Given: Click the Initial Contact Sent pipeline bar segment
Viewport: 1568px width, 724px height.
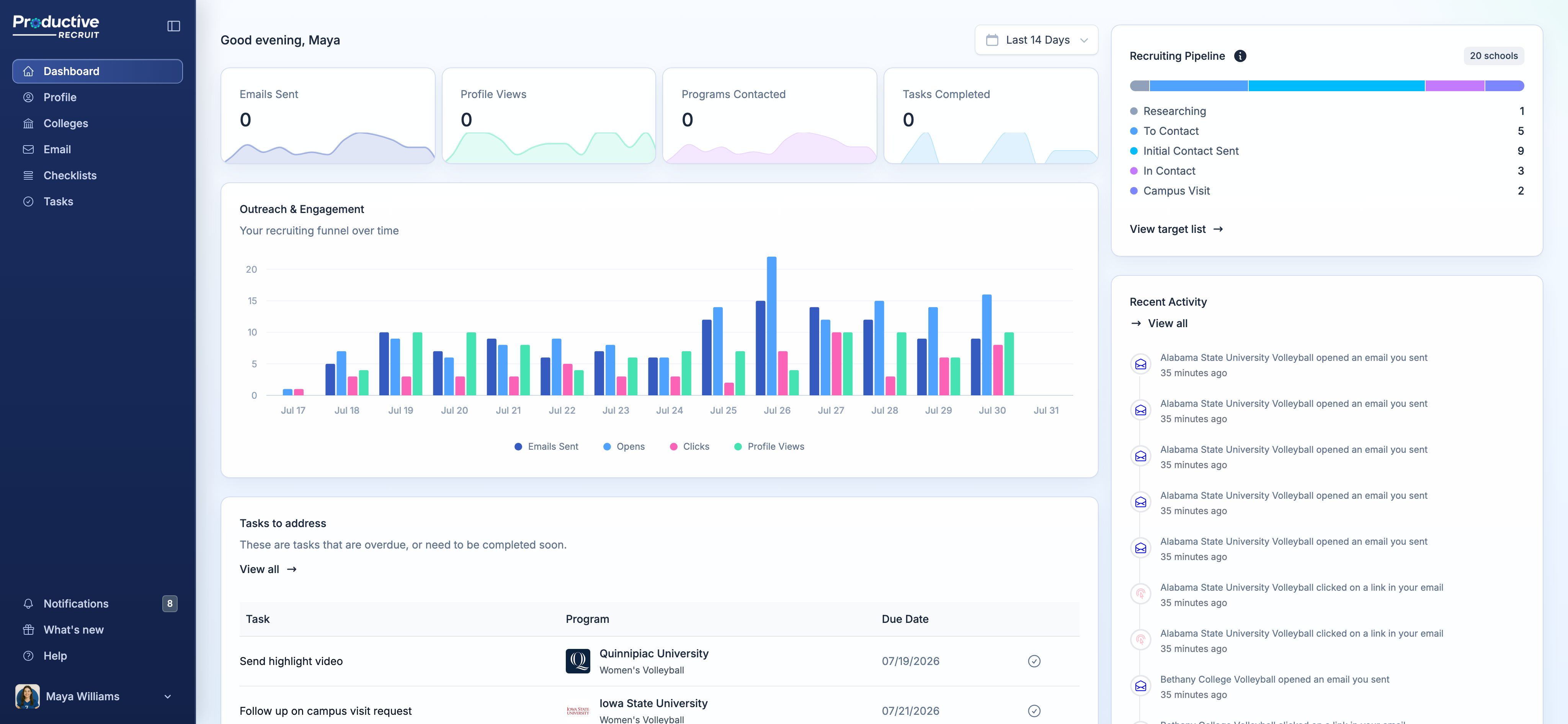Looking at the screenshot, I should (1336, 86).
